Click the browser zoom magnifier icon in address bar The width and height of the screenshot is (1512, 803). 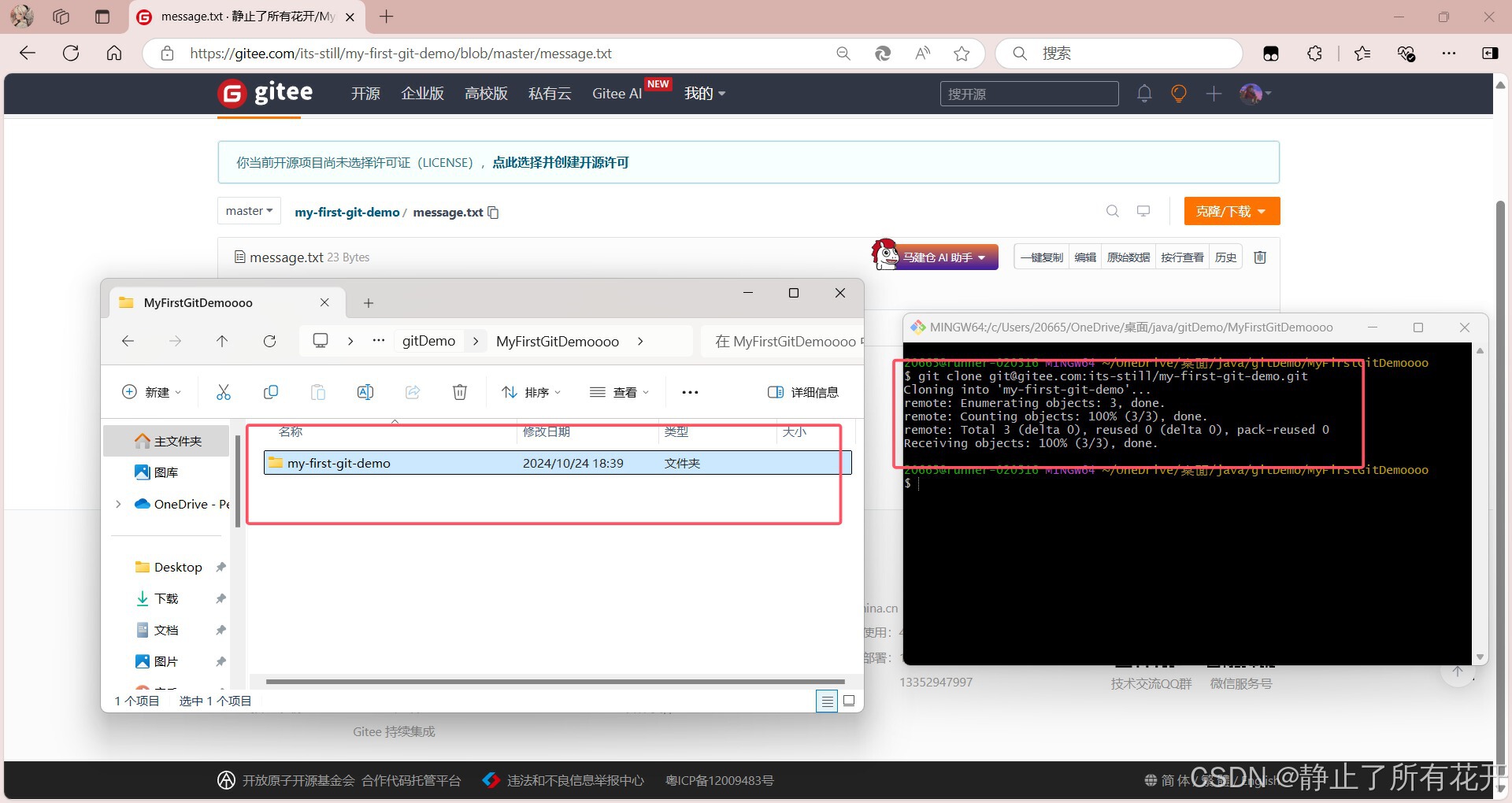pyautogui.click(x=843, y=53)
